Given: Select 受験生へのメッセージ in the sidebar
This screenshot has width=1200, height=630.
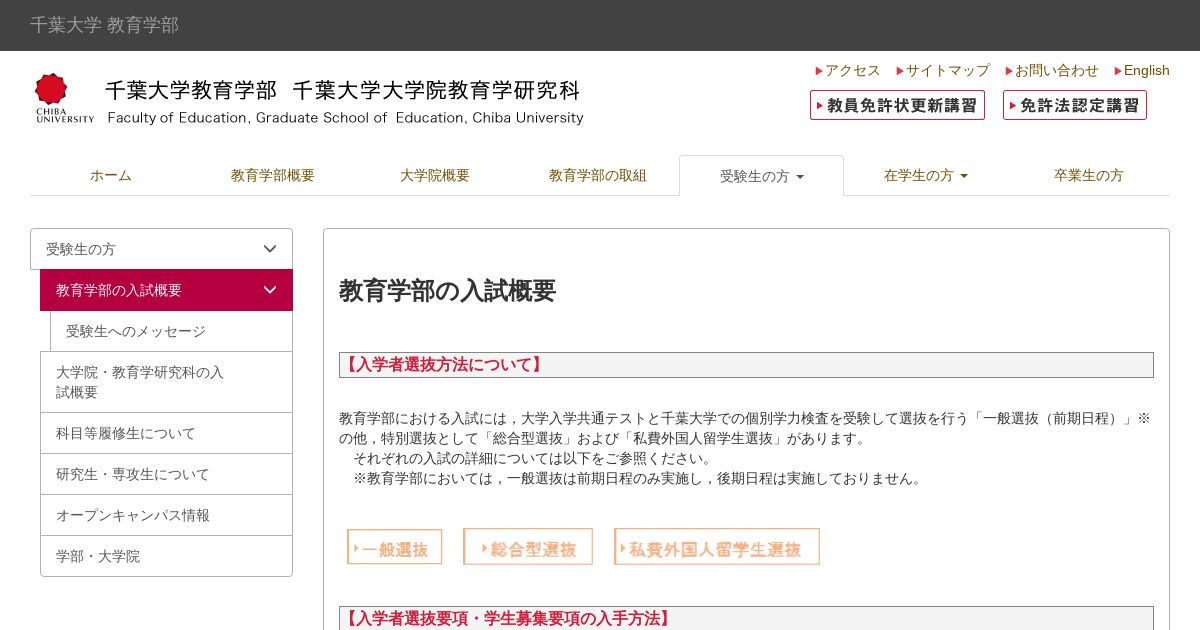Looking at the screenshot, I should [x=171, y=331].
